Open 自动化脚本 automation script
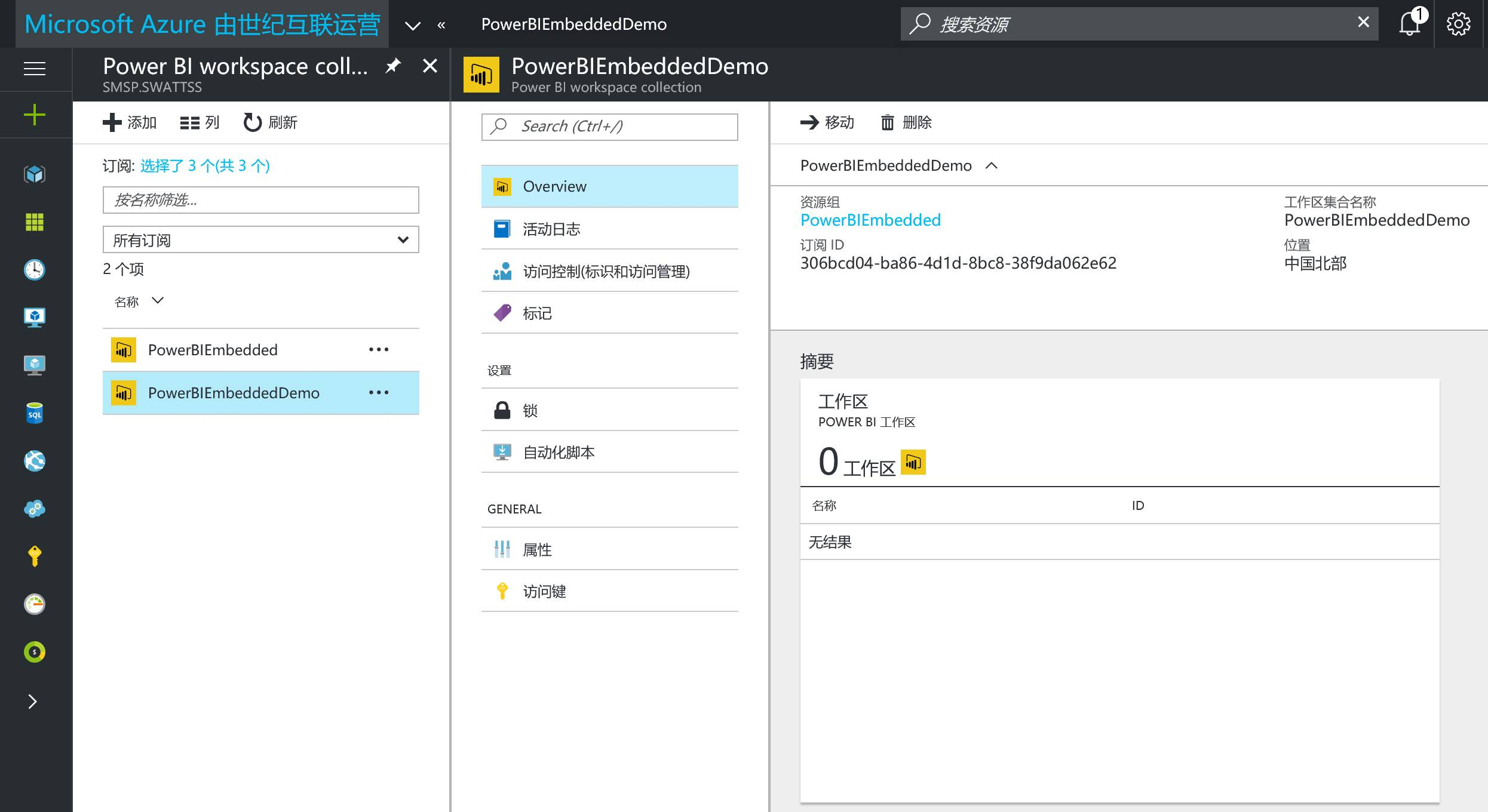Screen dimensions: 1488x812 pos(609,452)
